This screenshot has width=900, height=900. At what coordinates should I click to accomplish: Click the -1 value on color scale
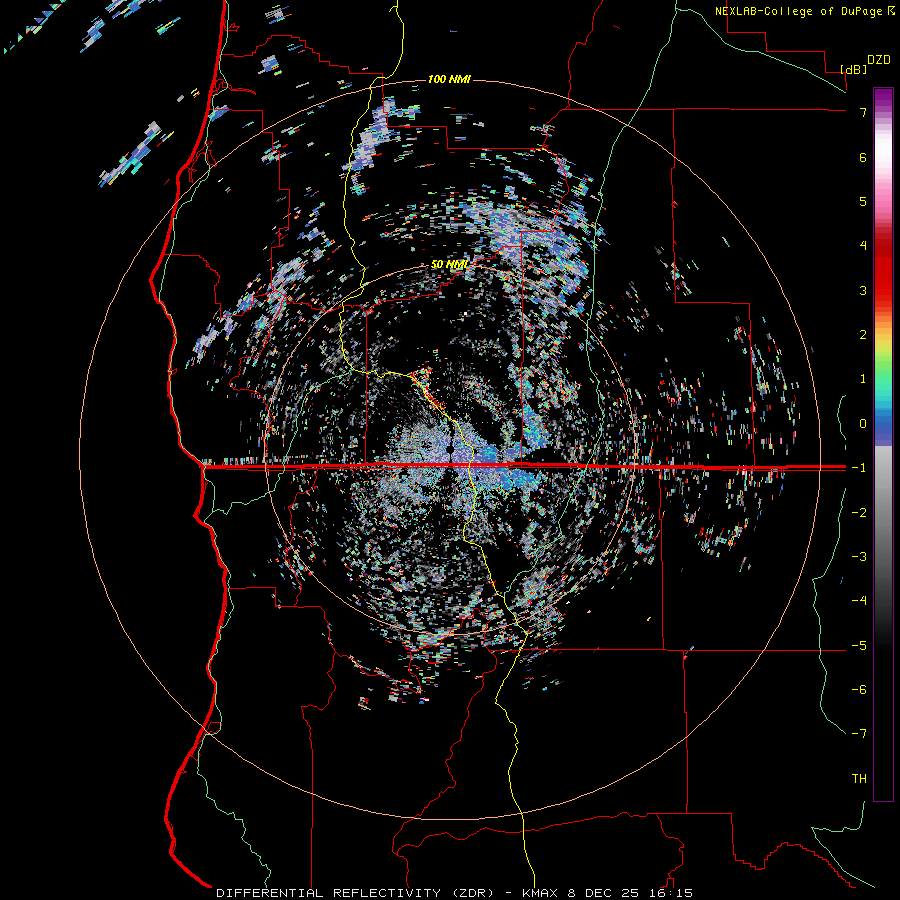859,468
